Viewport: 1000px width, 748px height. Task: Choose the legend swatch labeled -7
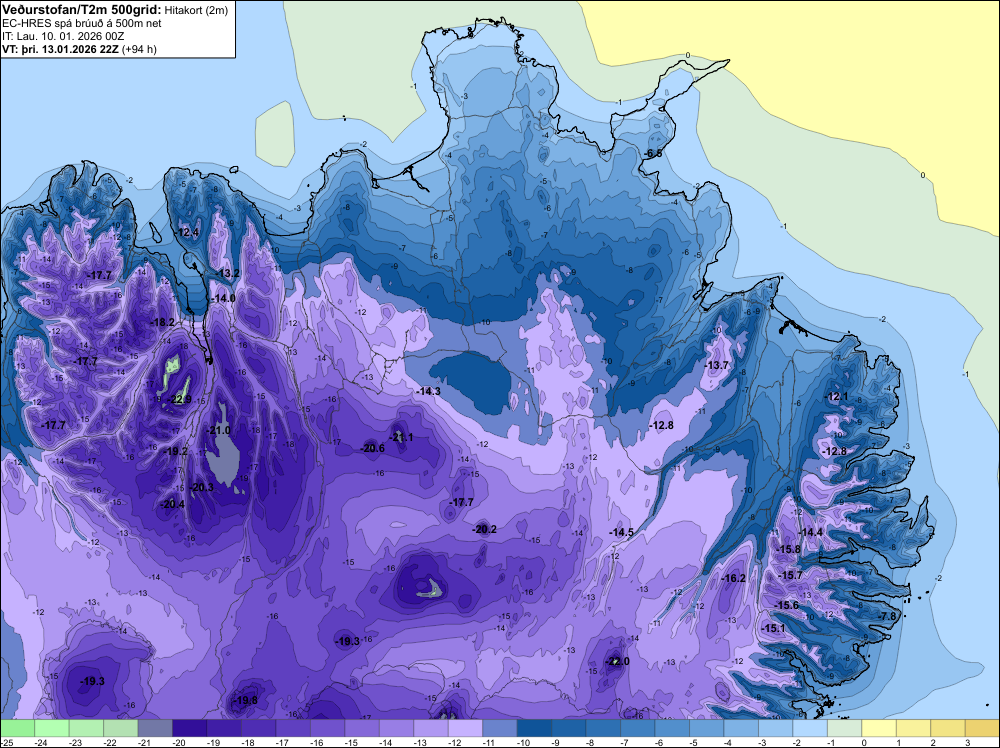pos(637,728)
